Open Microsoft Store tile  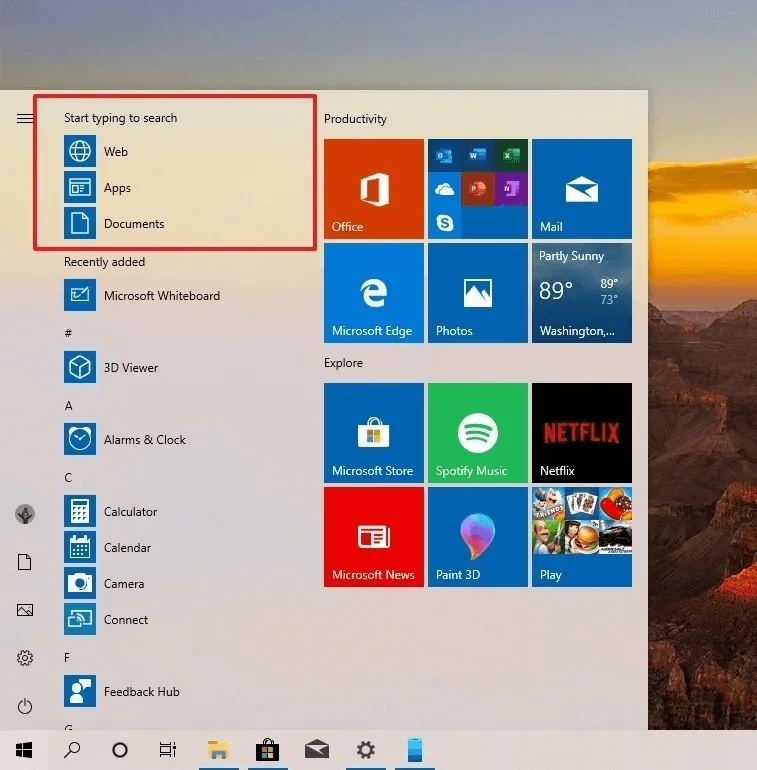(x=374, y=433)
